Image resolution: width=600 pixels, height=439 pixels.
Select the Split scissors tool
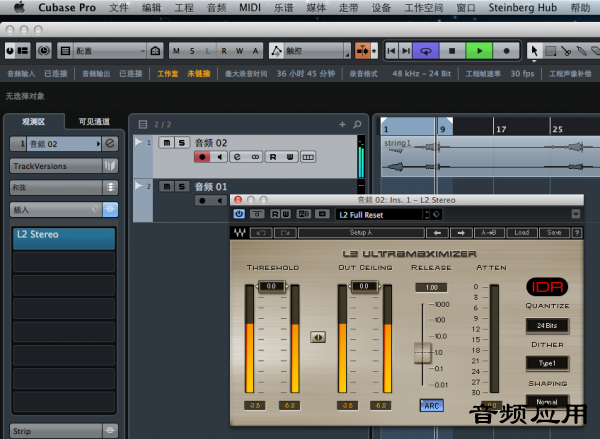pyautogui.click(x=566, y=51)
